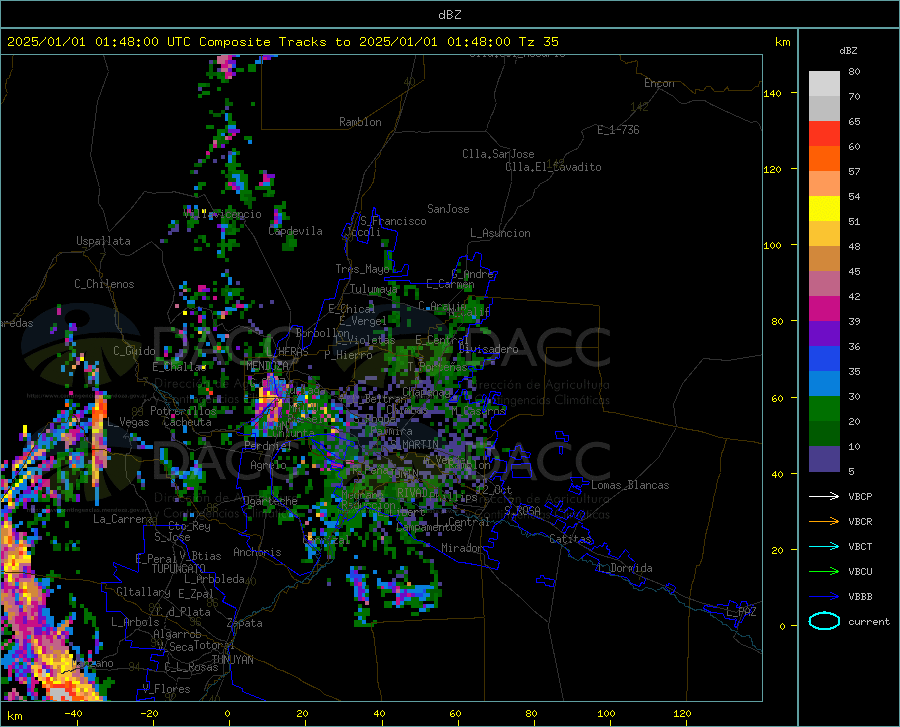Screen dimensions: 900x727
Task: Click the E_1-736 map label
Action: coord(618,130)
